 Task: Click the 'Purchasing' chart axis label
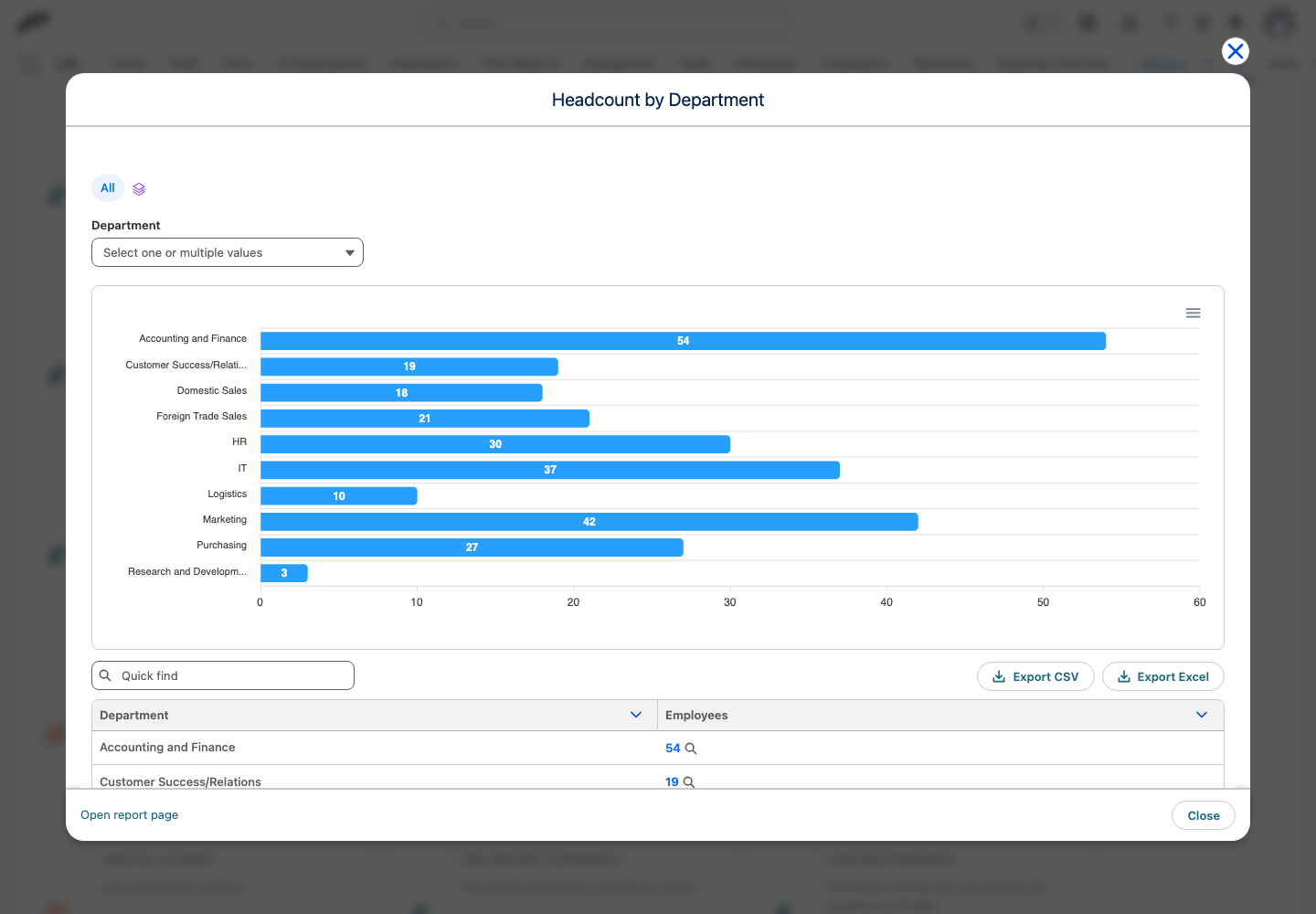[x=222, y=545]
